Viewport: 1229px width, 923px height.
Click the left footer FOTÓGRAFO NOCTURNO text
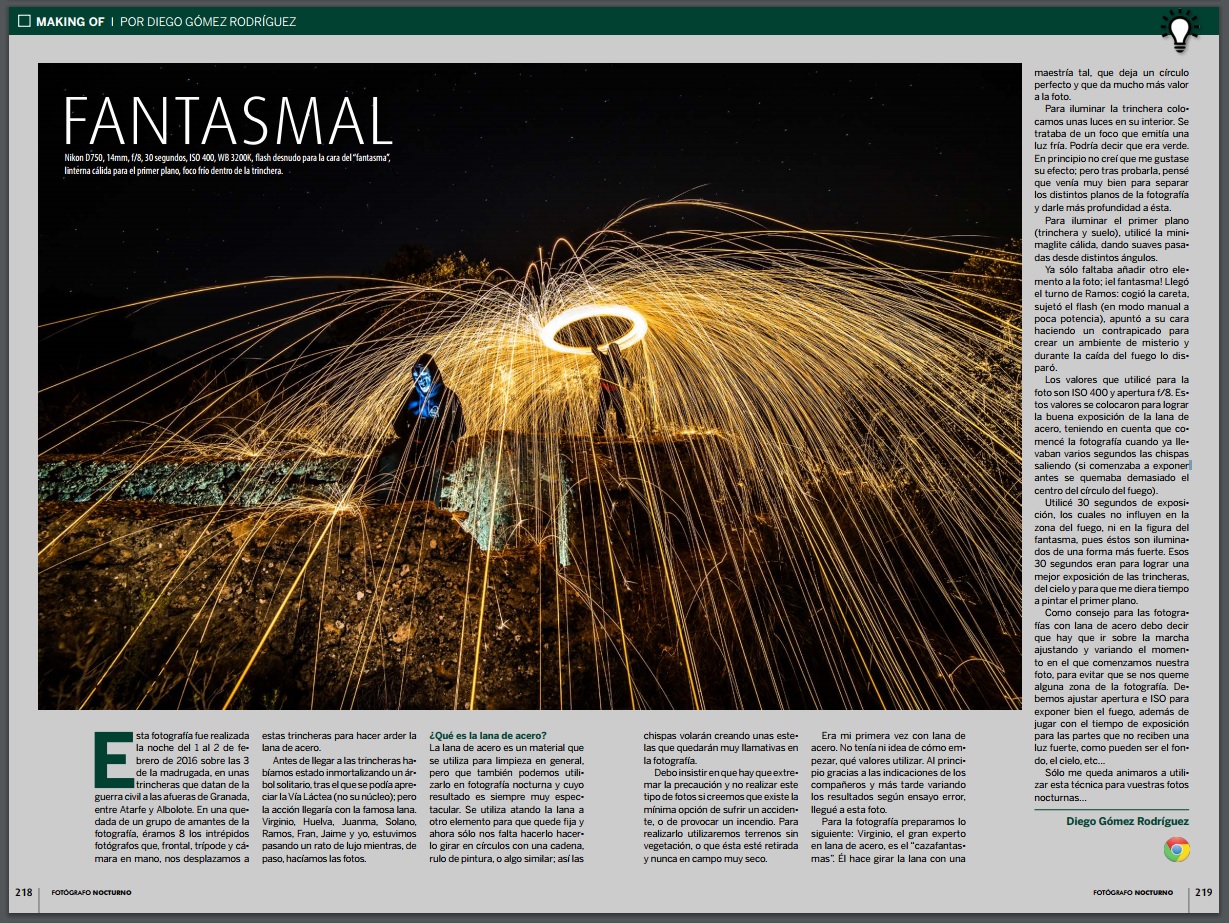91,892
